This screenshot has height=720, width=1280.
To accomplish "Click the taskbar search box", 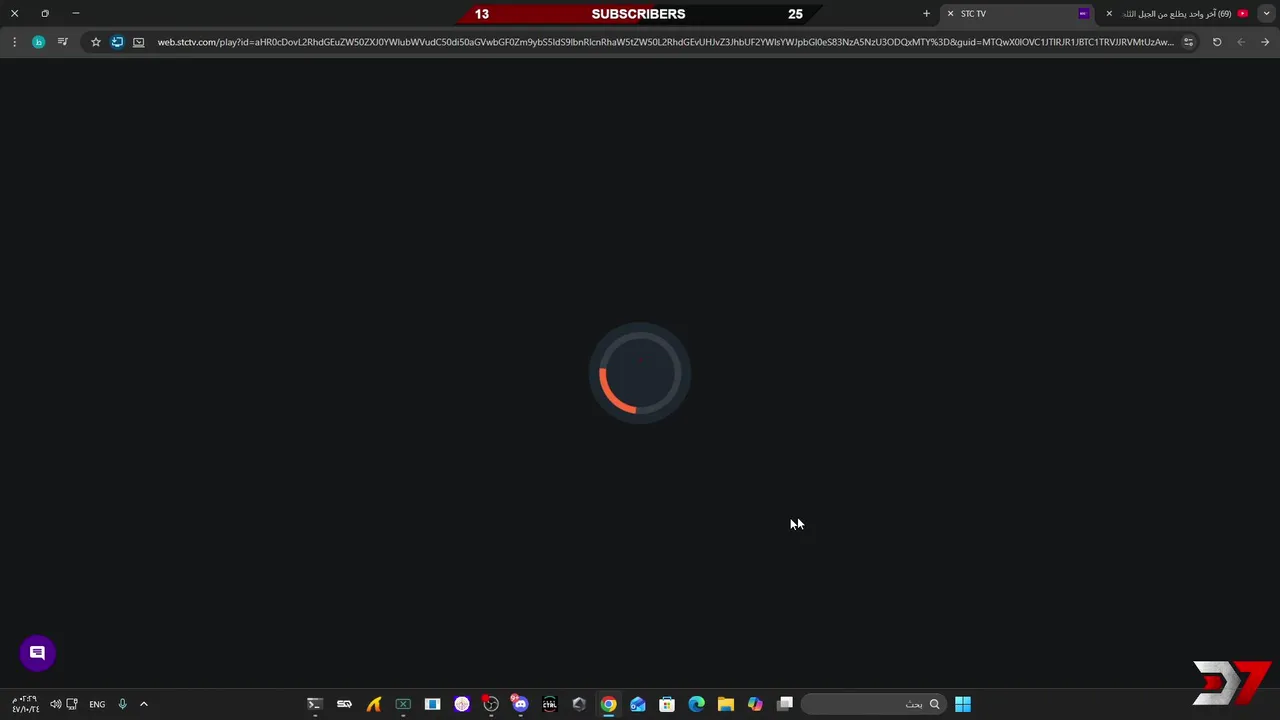I will 873,704.
